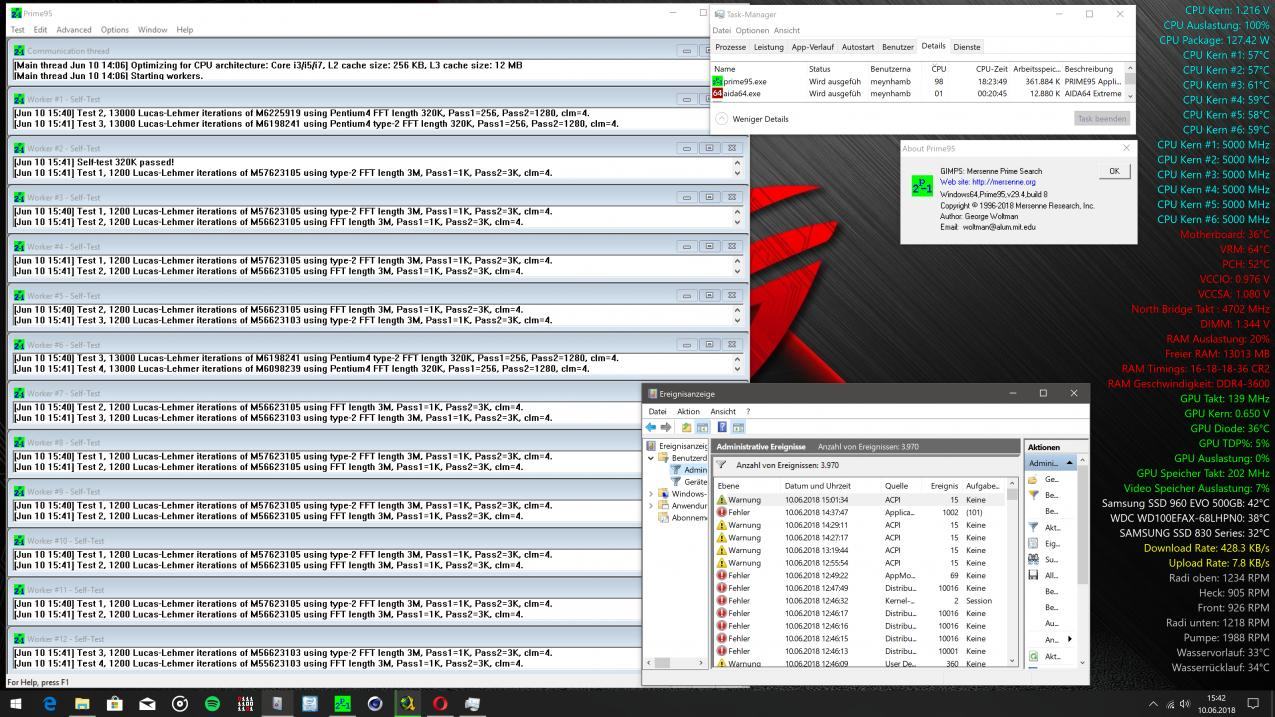Screen dimensions: 1275x717
Task: Open the Window menu in Prime95
Action: [x=152, y=30]
